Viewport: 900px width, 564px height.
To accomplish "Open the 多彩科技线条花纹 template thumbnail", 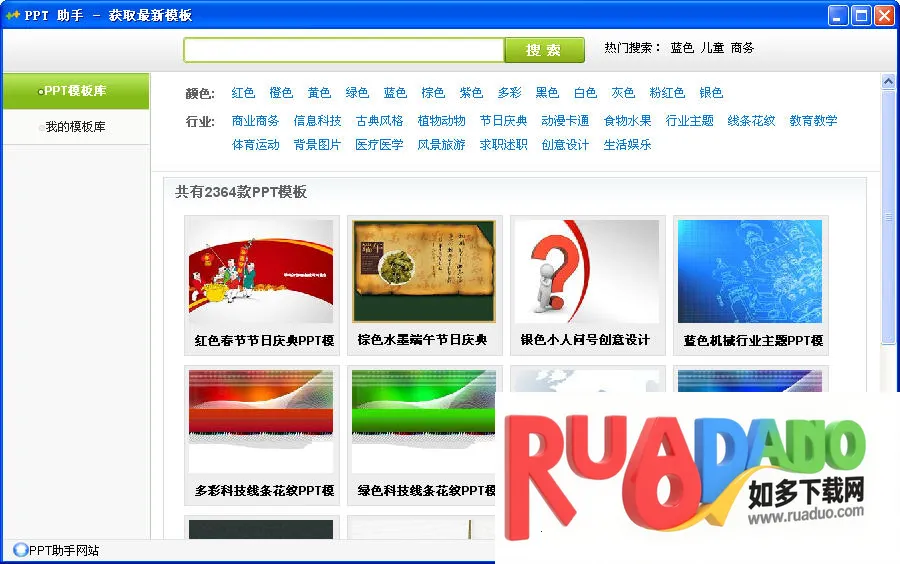I will (x=261, y=420).
